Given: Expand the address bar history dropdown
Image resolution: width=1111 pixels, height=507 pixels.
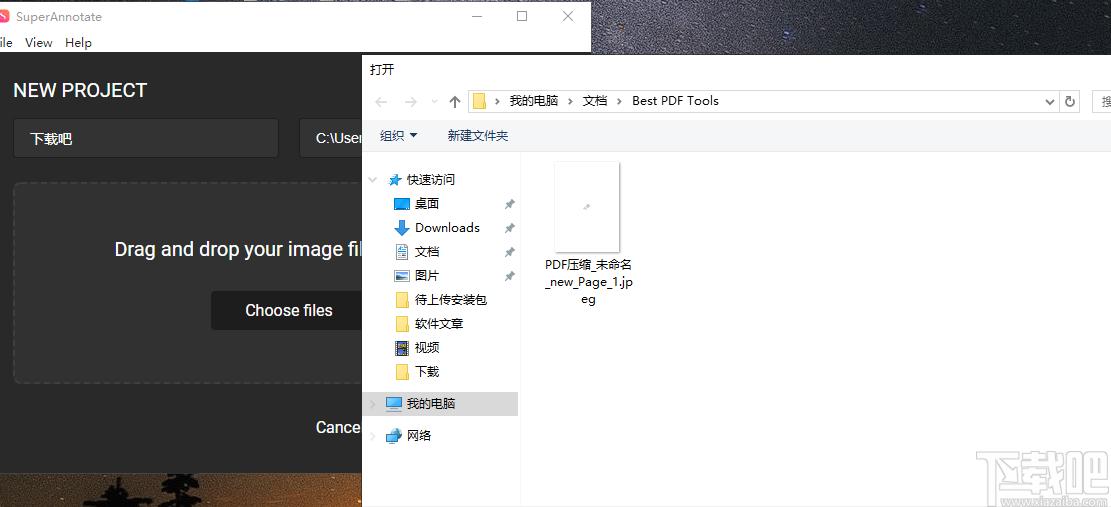Looking at the screenshot, I should click(1050, 101).
